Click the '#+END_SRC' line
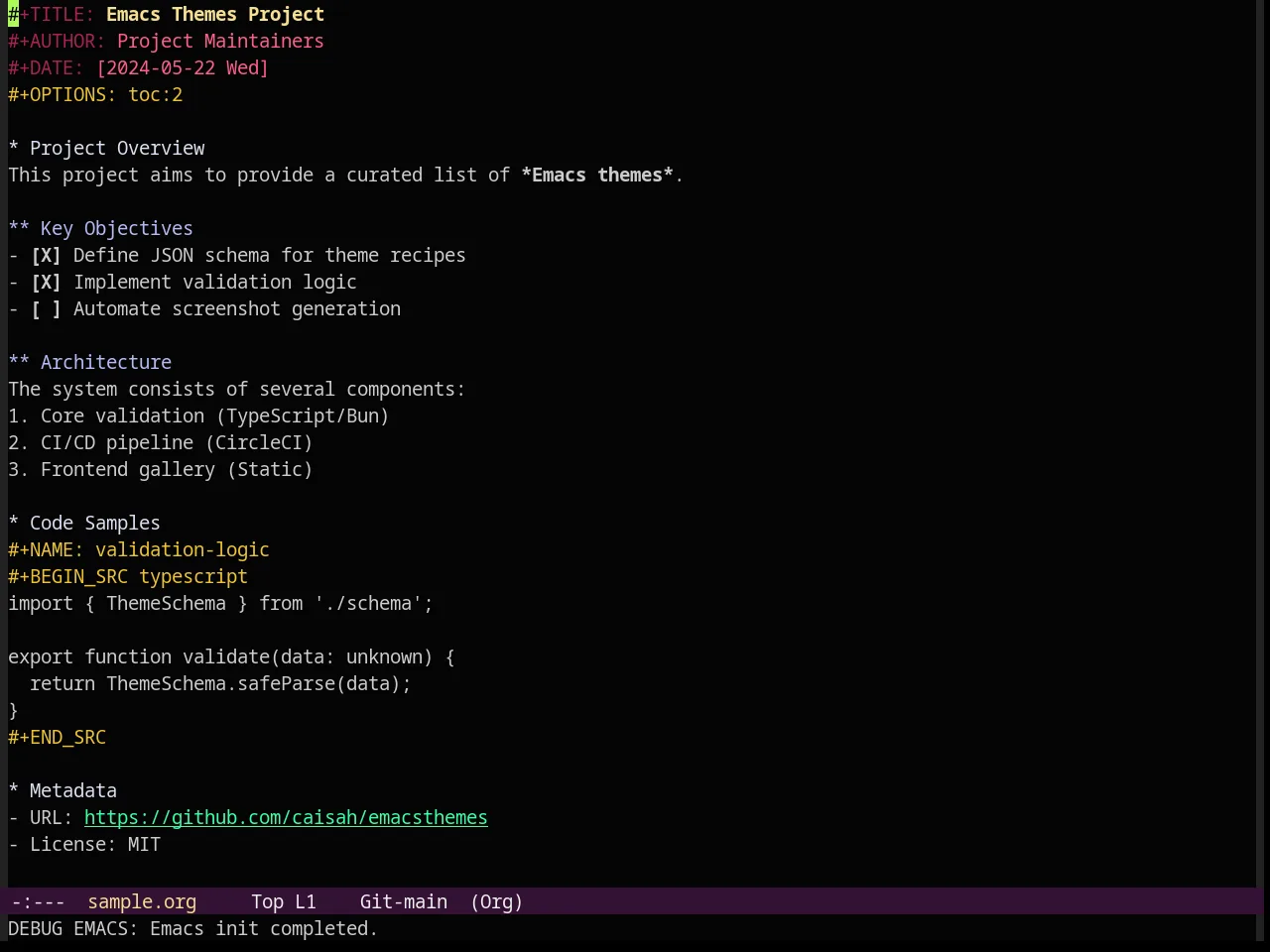 [57, 737]
